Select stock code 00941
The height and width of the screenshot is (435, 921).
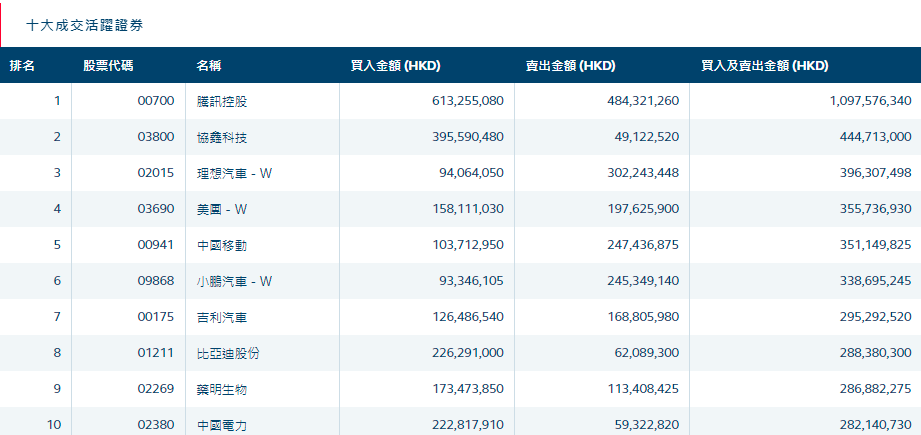click(x=156, y=245)
